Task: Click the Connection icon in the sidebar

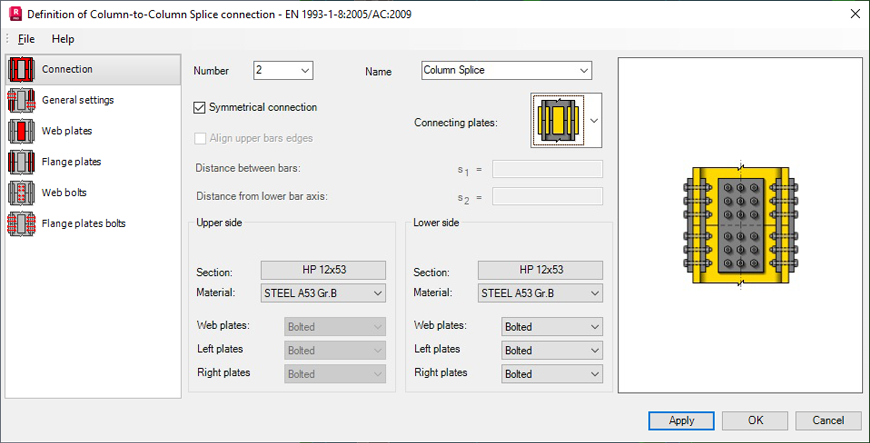Action: click(x=22, y=69)
